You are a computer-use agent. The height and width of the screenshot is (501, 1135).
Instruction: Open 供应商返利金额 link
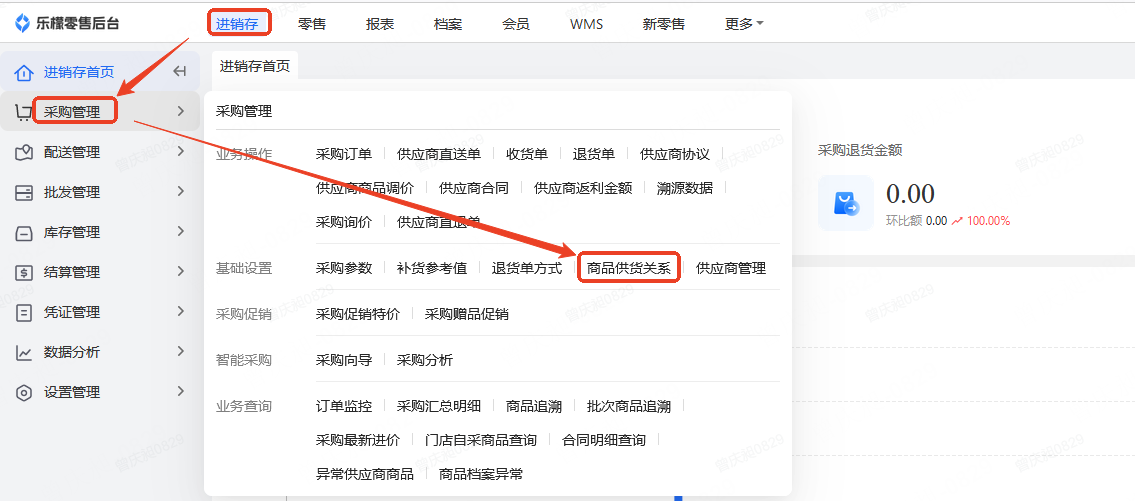pyautogui.click(x=583, y=188)
